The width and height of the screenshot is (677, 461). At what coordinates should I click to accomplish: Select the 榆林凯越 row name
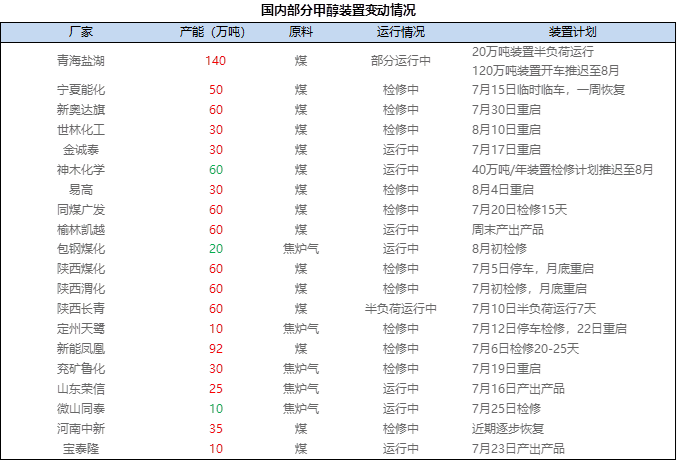pos(81,230)
